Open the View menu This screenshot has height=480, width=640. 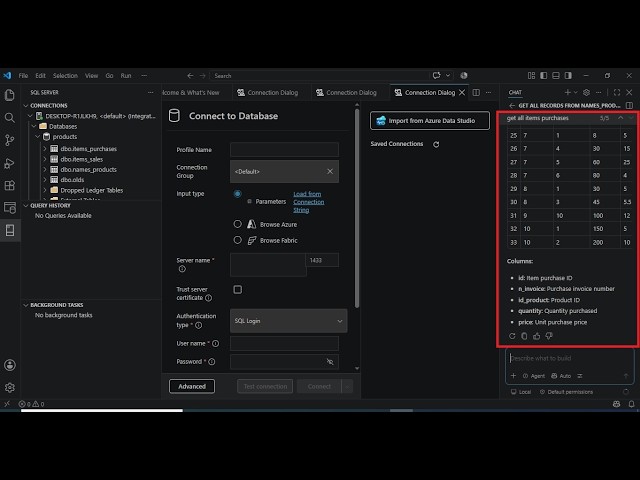tap(91, 76)
